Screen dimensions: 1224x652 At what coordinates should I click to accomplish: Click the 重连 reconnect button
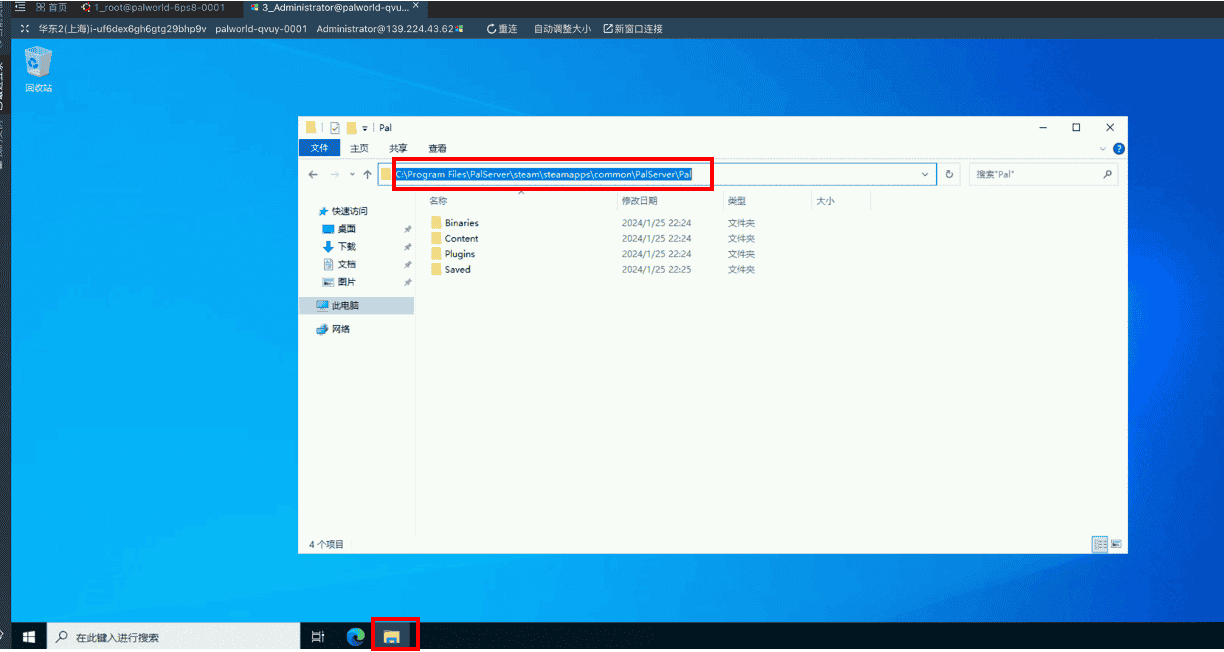(502, 29)
